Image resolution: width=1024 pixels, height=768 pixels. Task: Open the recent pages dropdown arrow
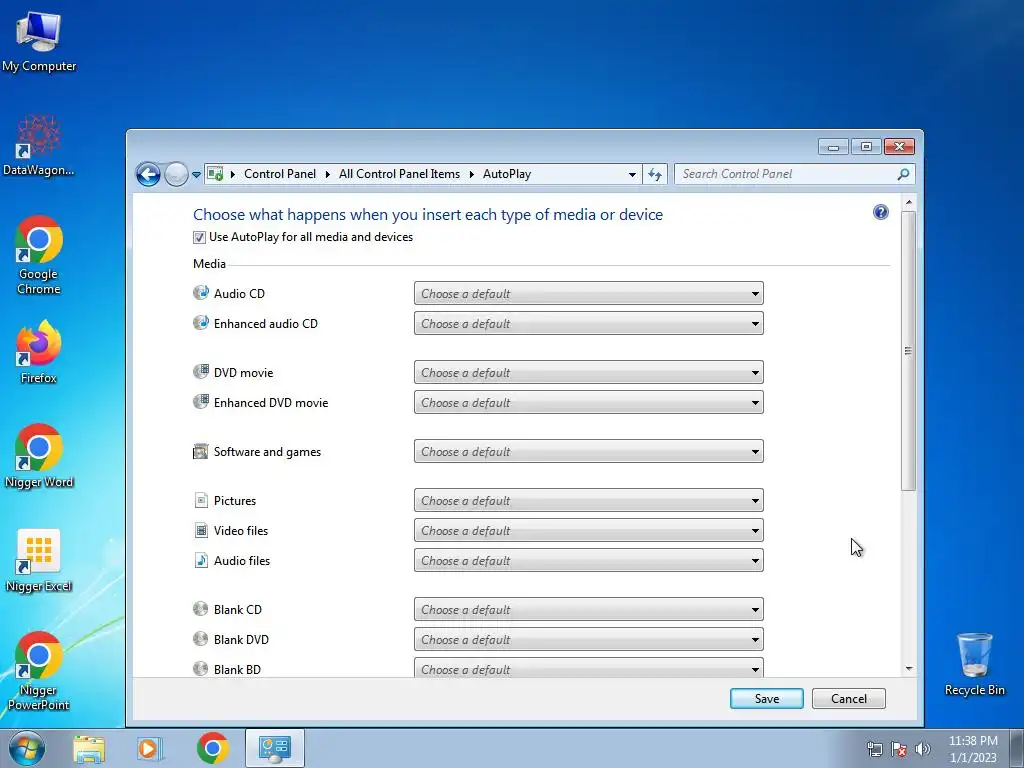[196, 175]
